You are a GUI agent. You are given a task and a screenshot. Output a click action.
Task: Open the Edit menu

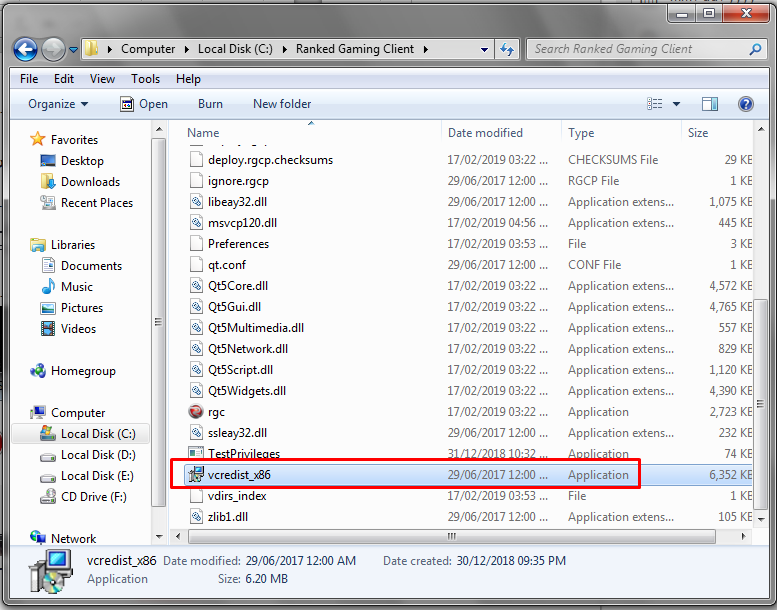[x=64, y=79]
